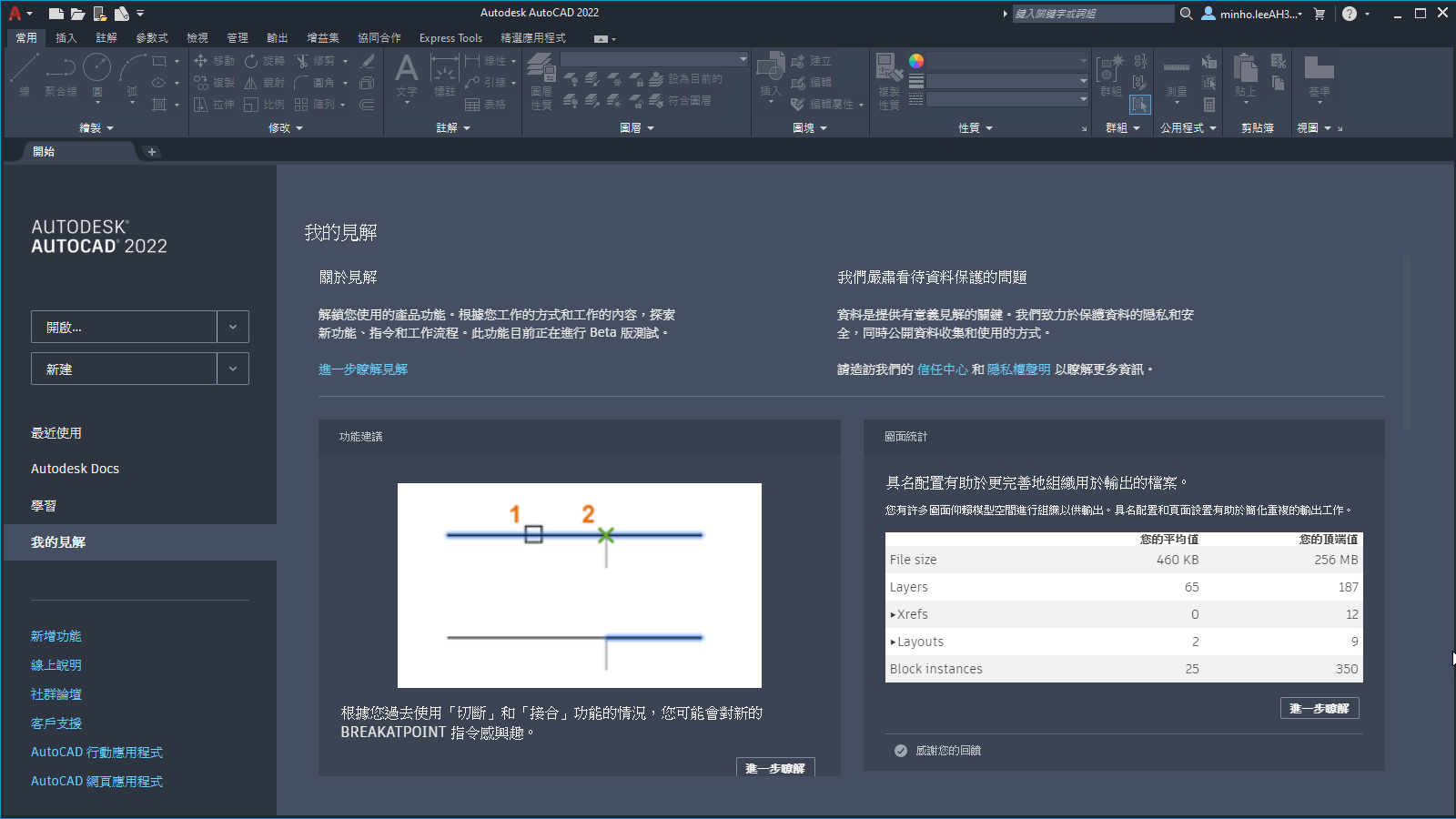Select the Dimension (標註) tool
The height and width of the screenshot is (819, 1456).
point(444,76)
